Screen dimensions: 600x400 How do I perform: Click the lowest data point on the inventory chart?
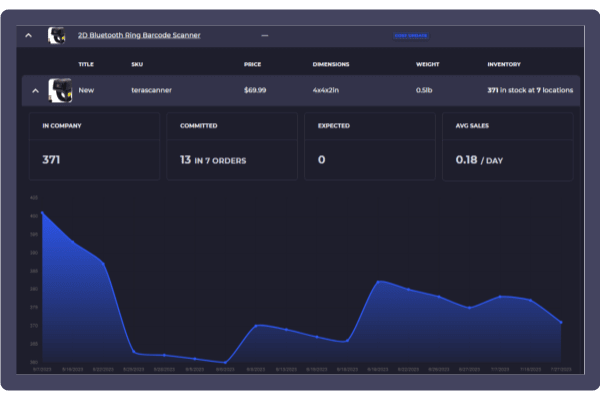[x=225, y=362]
